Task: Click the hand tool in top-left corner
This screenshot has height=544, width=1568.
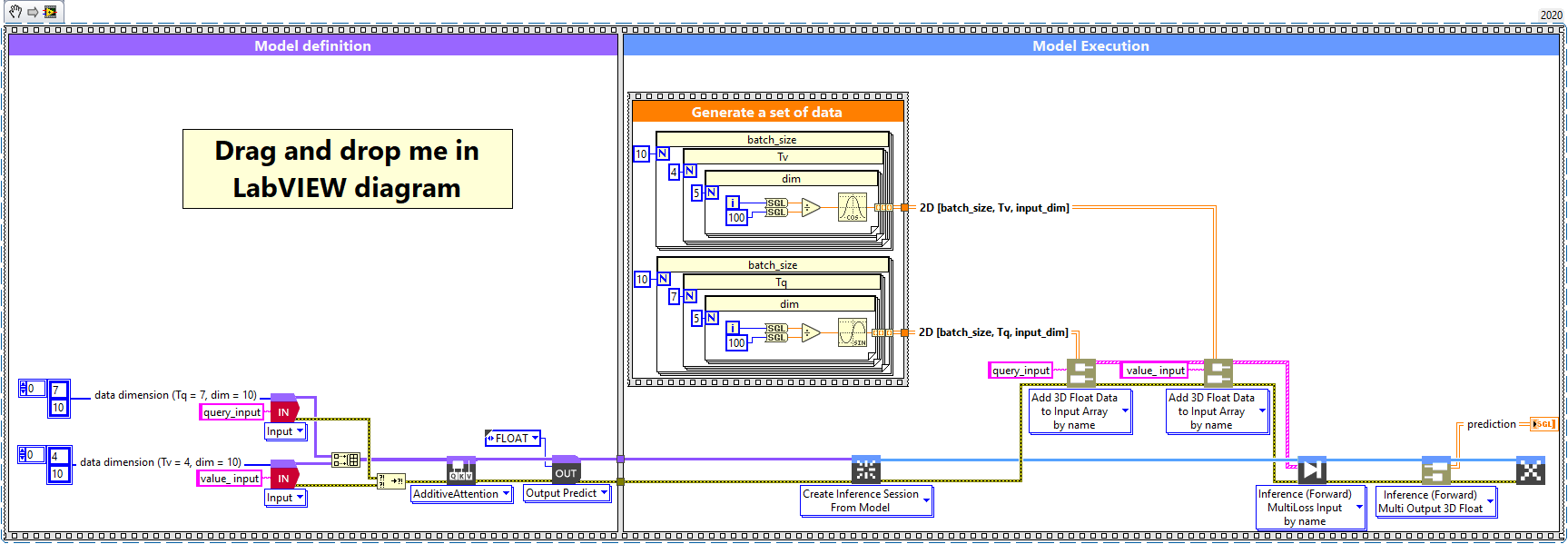Action: [x=15, y=12]
